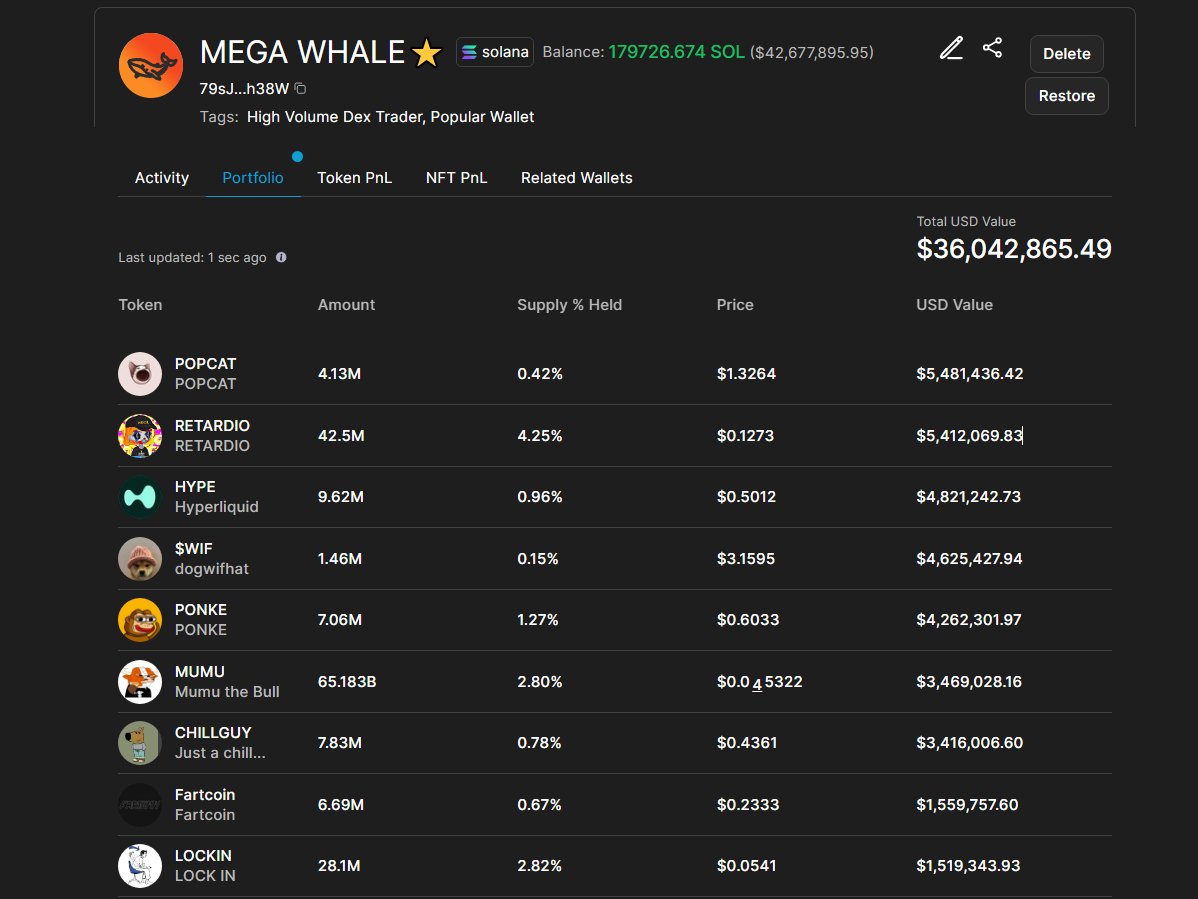
Task: Open the LOCKIN token name
Action: coord(203,855)
